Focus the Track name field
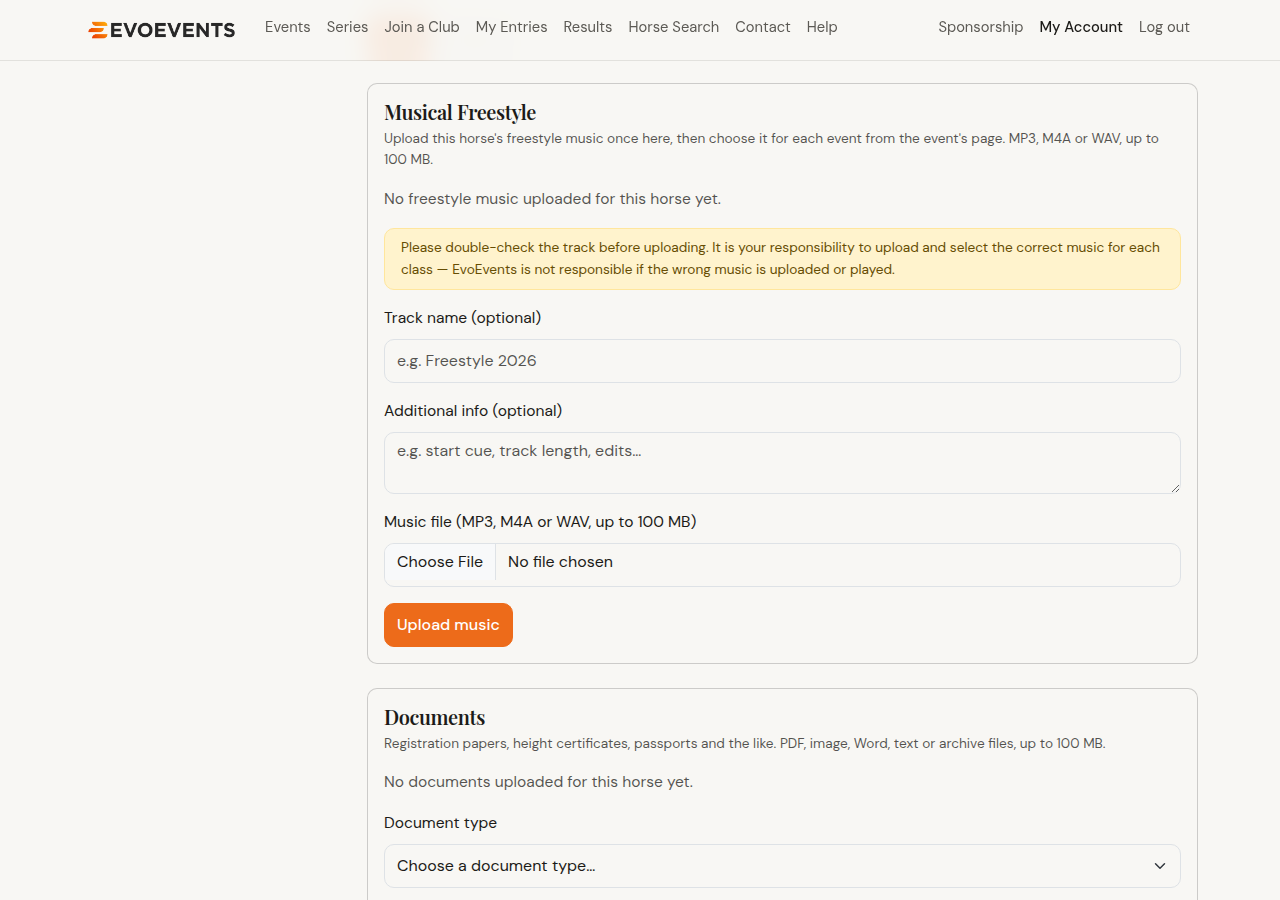The height and width of the screenshot is (900, 1280). tap(782, 361)
